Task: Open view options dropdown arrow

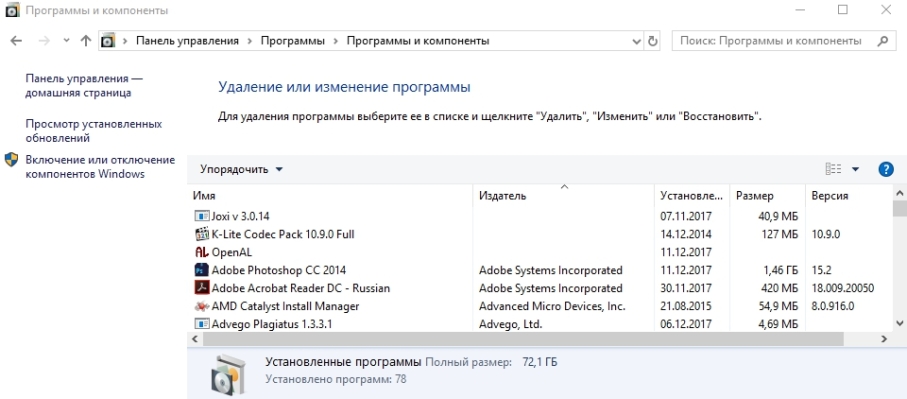Action: pyautogui.click(x=856, y=169)
